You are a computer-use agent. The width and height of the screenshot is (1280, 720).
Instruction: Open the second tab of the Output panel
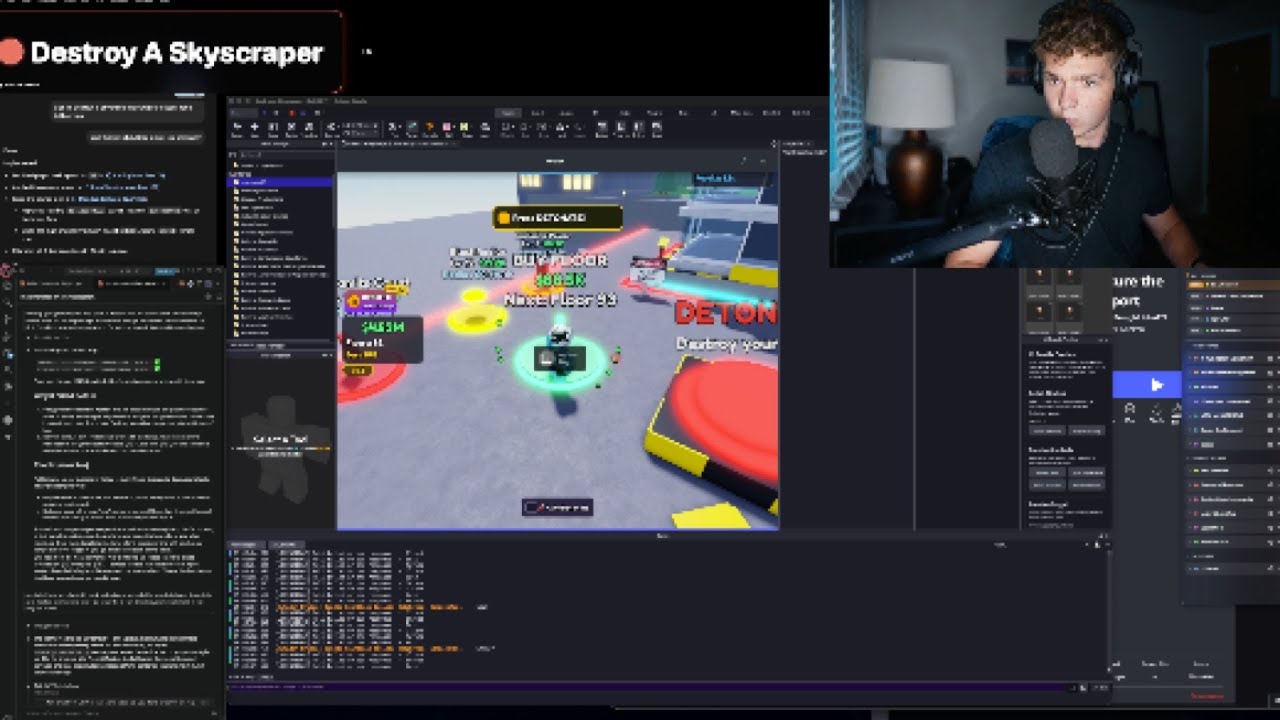click(x=286, y=544)
